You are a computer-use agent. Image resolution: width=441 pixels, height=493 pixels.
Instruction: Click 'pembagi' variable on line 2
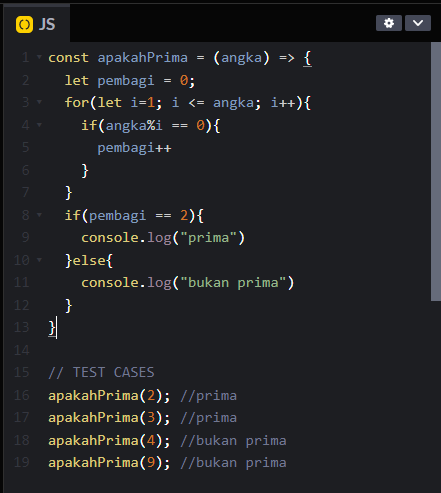[126, 81]
